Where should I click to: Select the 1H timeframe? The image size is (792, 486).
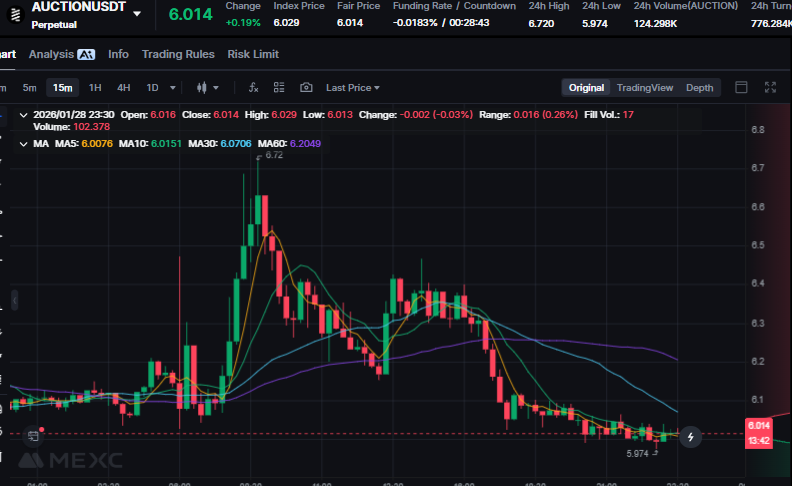[x=95, y=88]
